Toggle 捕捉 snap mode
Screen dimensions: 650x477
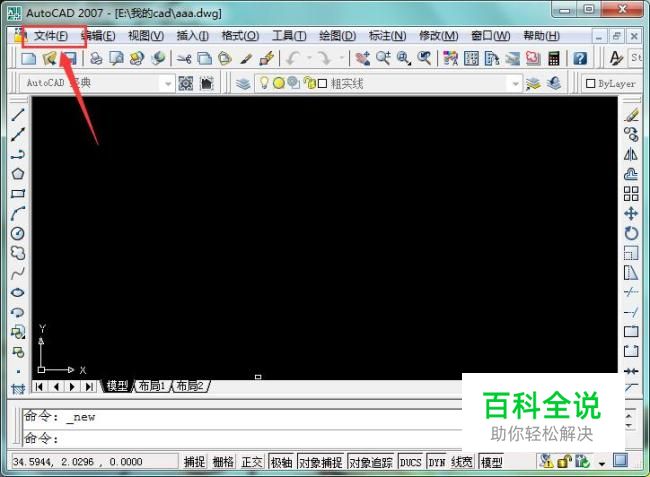click(x=194, y=462)
